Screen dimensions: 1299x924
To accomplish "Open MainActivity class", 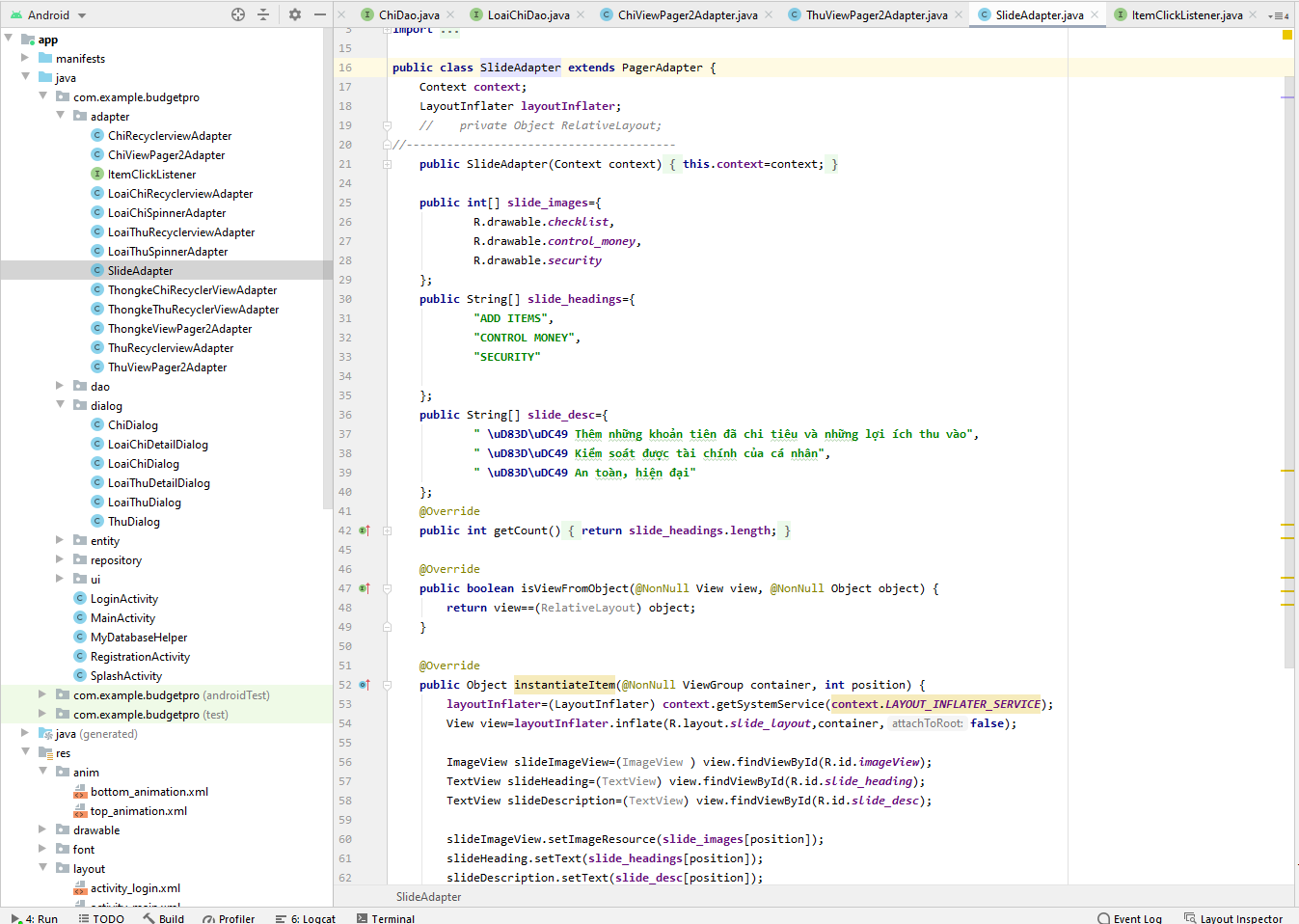I will point(122,618).
